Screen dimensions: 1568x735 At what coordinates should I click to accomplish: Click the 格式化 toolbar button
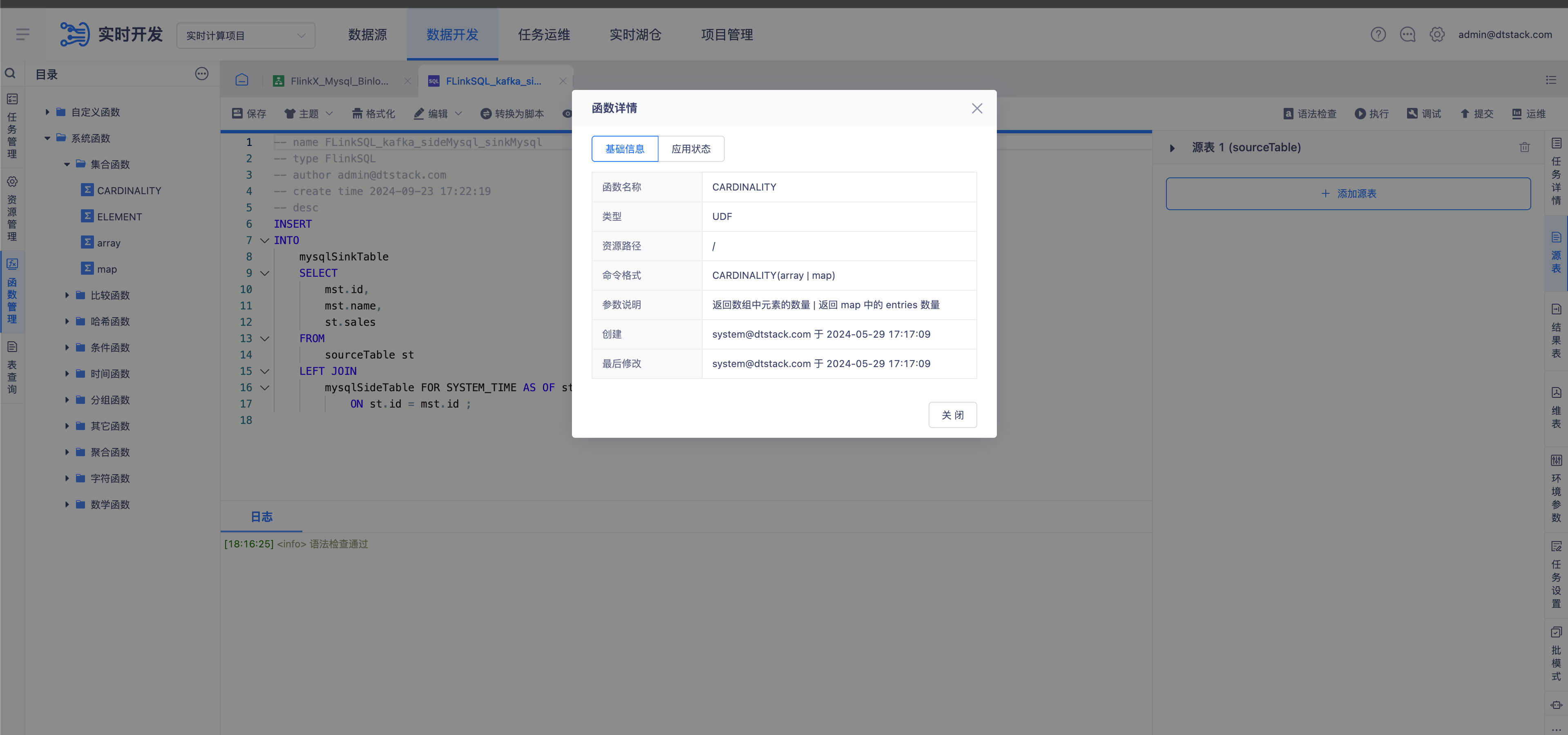(x=373, y=114)
